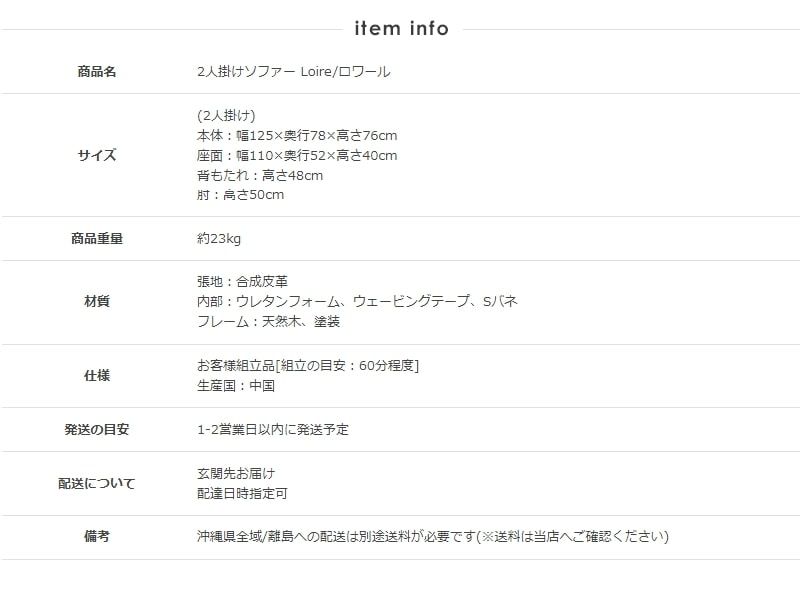800x595 pixels.
Task: Click the 約23kg weight value
Action: (x=219, y=239)
